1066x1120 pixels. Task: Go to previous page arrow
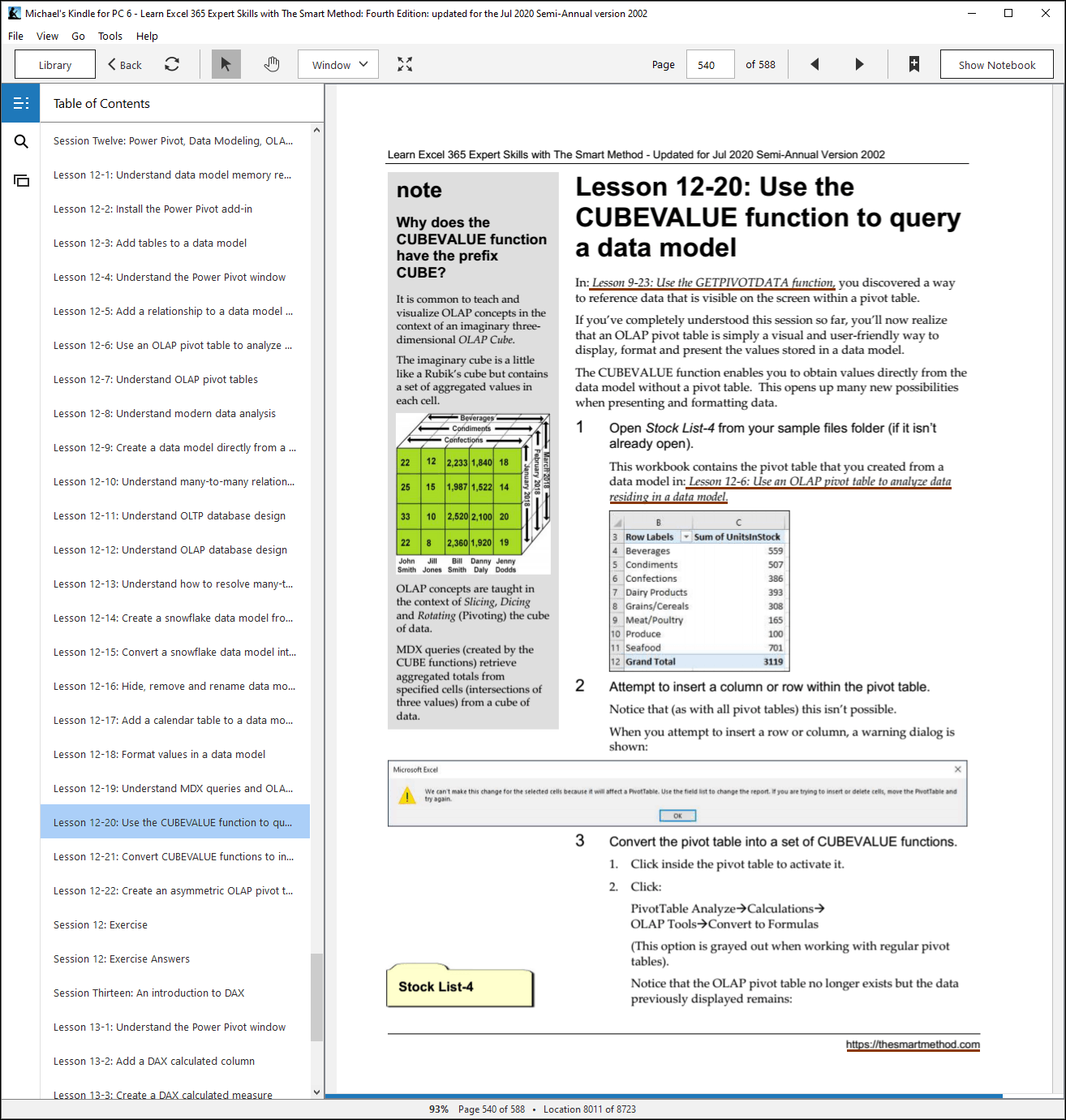coord(815,64)
